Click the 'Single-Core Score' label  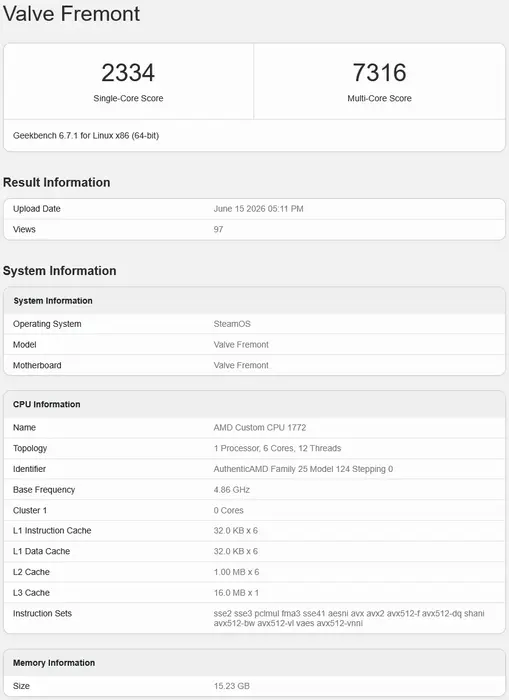tap(128, 98)
